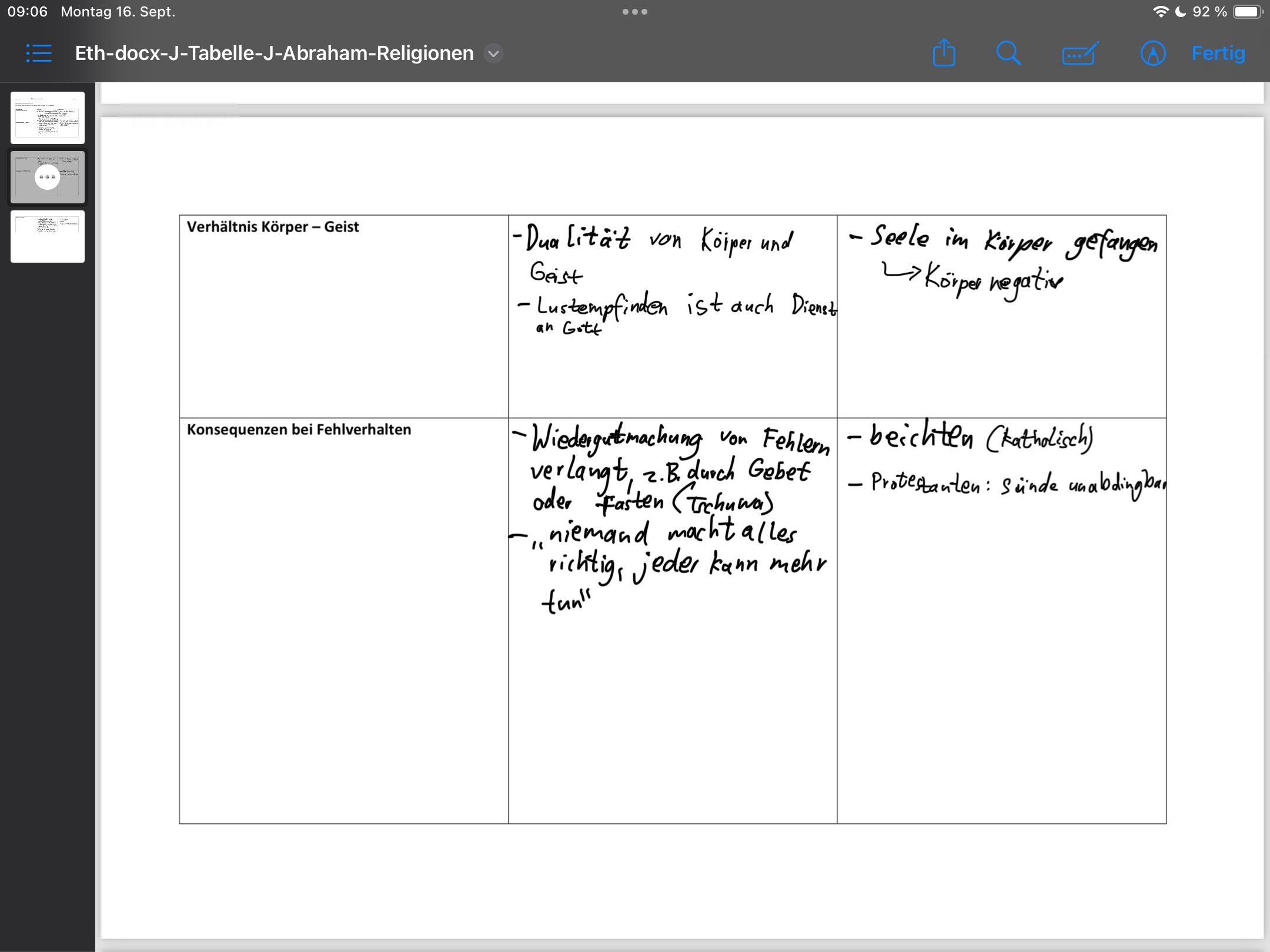Viewport: 1270px width, 952px height.
Task: Select first page thumbnail
Action: pyautogui.click(x=48, y=117)
